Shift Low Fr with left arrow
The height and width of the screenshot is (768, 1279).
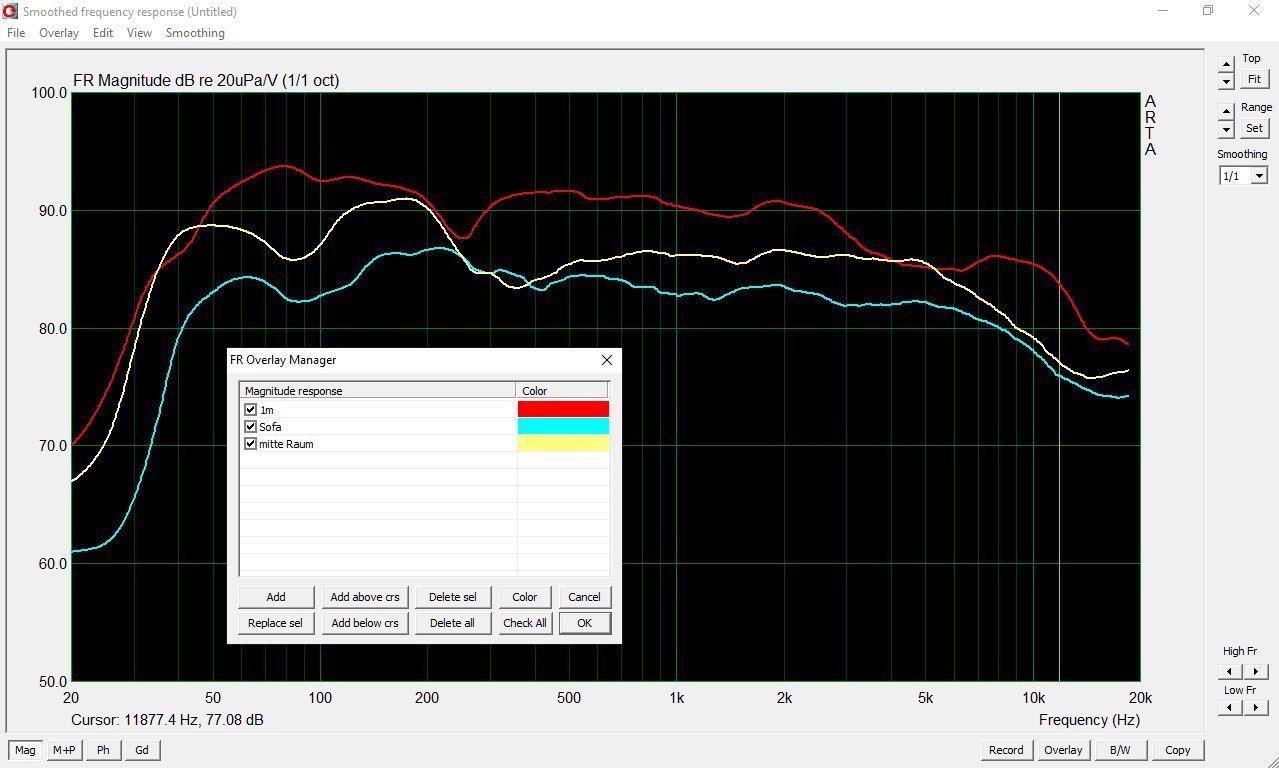[x=1229, y=708]
